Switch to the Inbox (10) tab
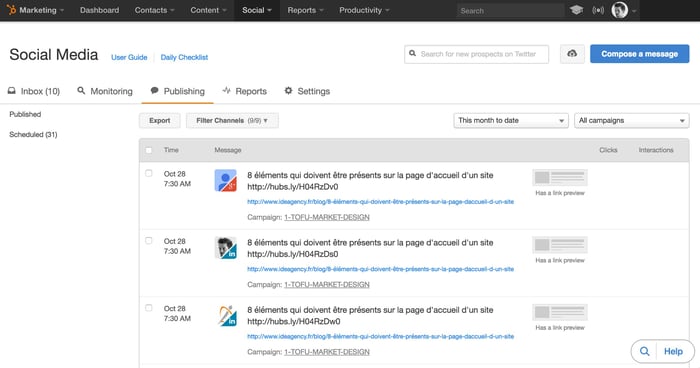700x368 pixels. pyautogui.click(x=34, y=91)
